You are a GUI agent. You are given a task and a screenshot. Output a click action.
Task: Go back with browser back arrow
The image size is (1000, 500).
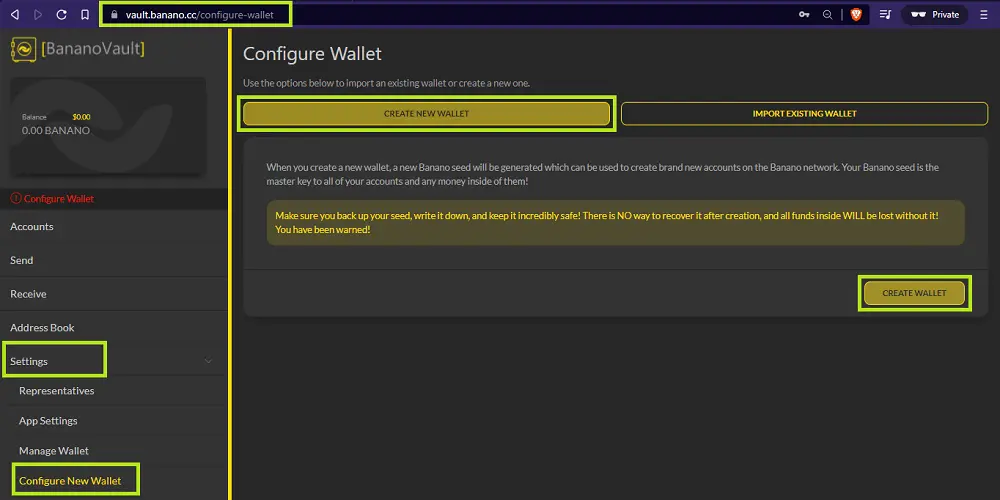15,15
